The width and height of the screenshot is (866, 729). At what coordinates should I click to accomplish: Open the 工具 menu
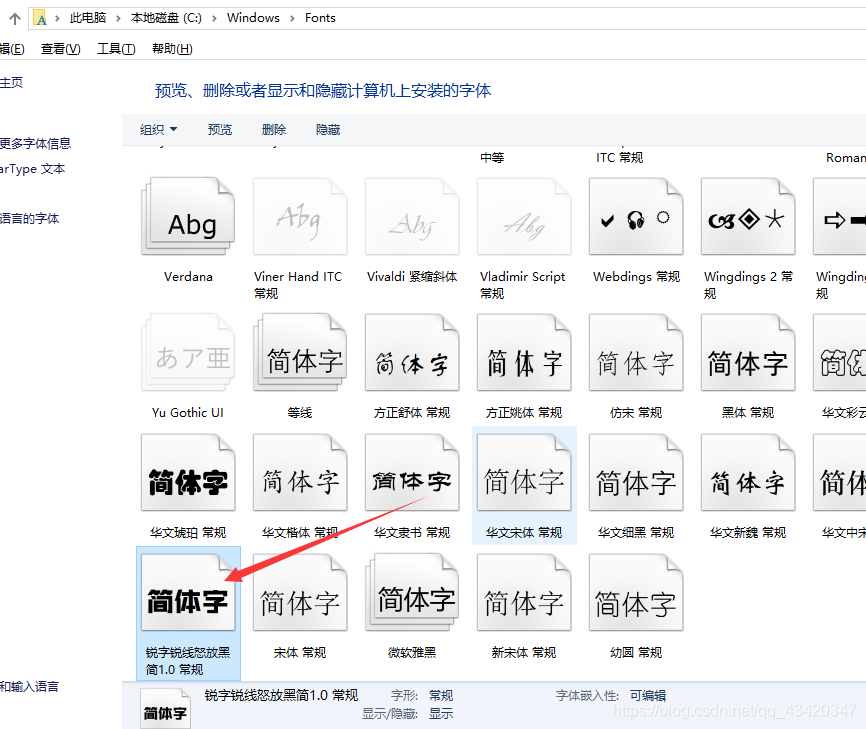coord(116,48)
